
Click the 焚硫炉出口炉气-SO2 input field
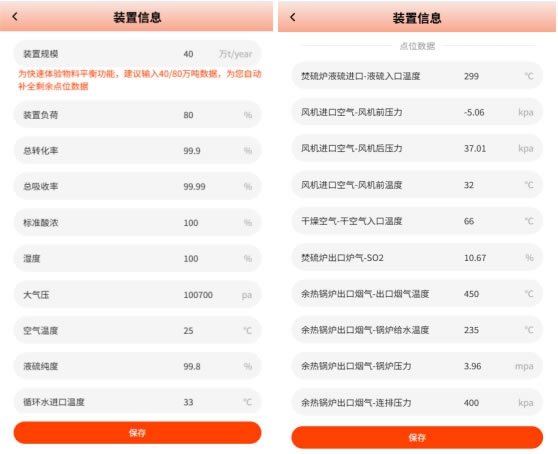417,258
